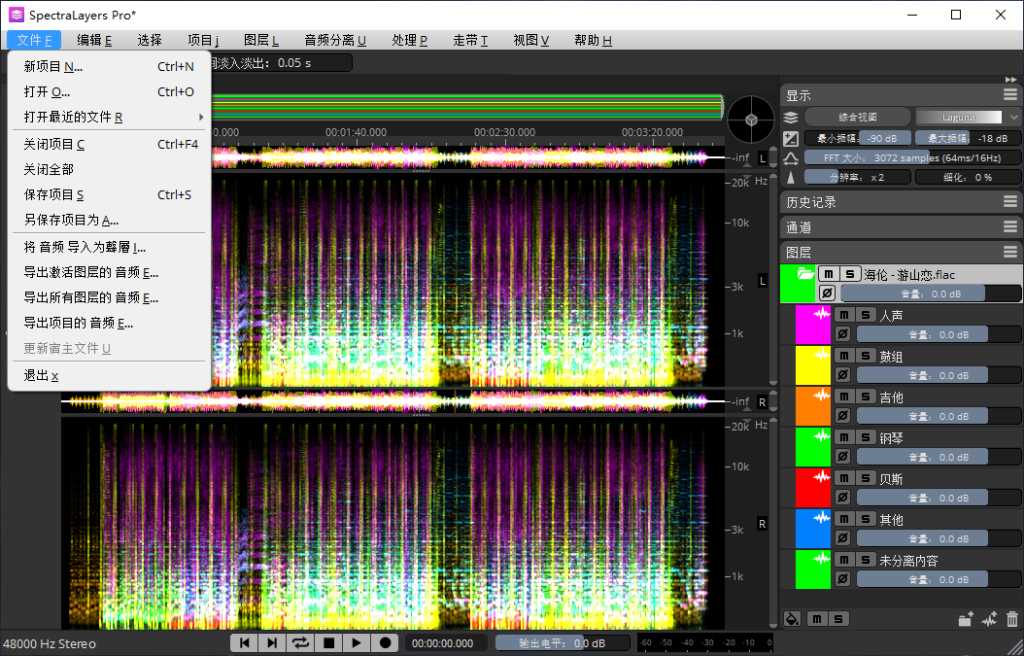
Task: Click the record button in transport
Action: click(x=385, y=644)
